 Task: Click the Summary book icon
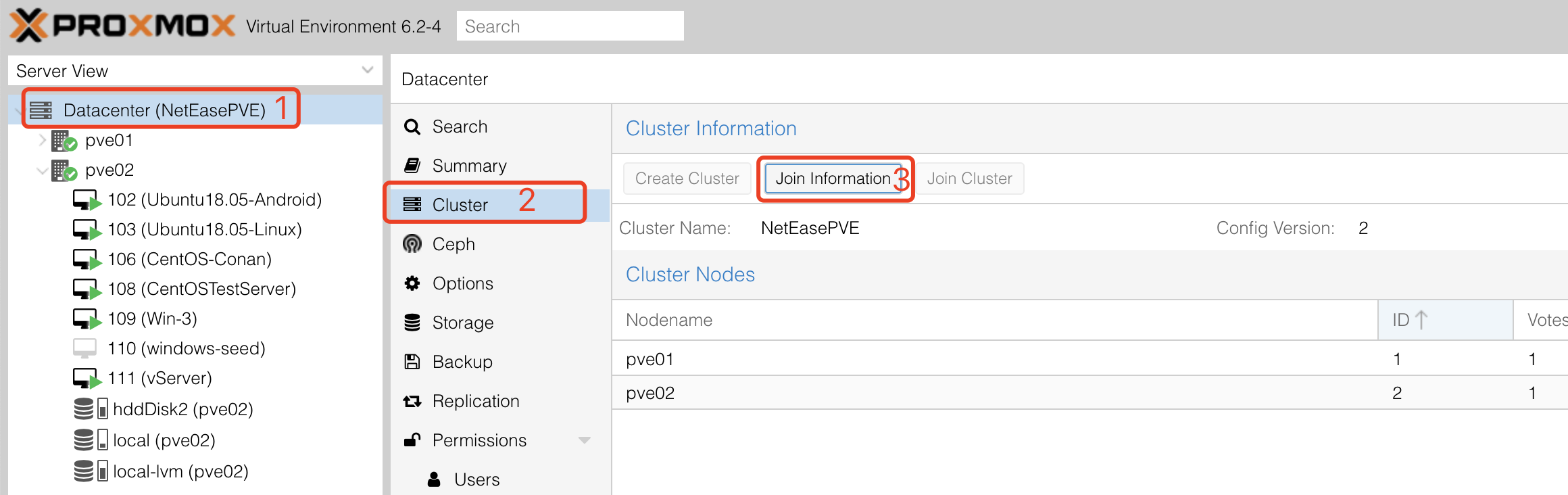pos(412,166)
